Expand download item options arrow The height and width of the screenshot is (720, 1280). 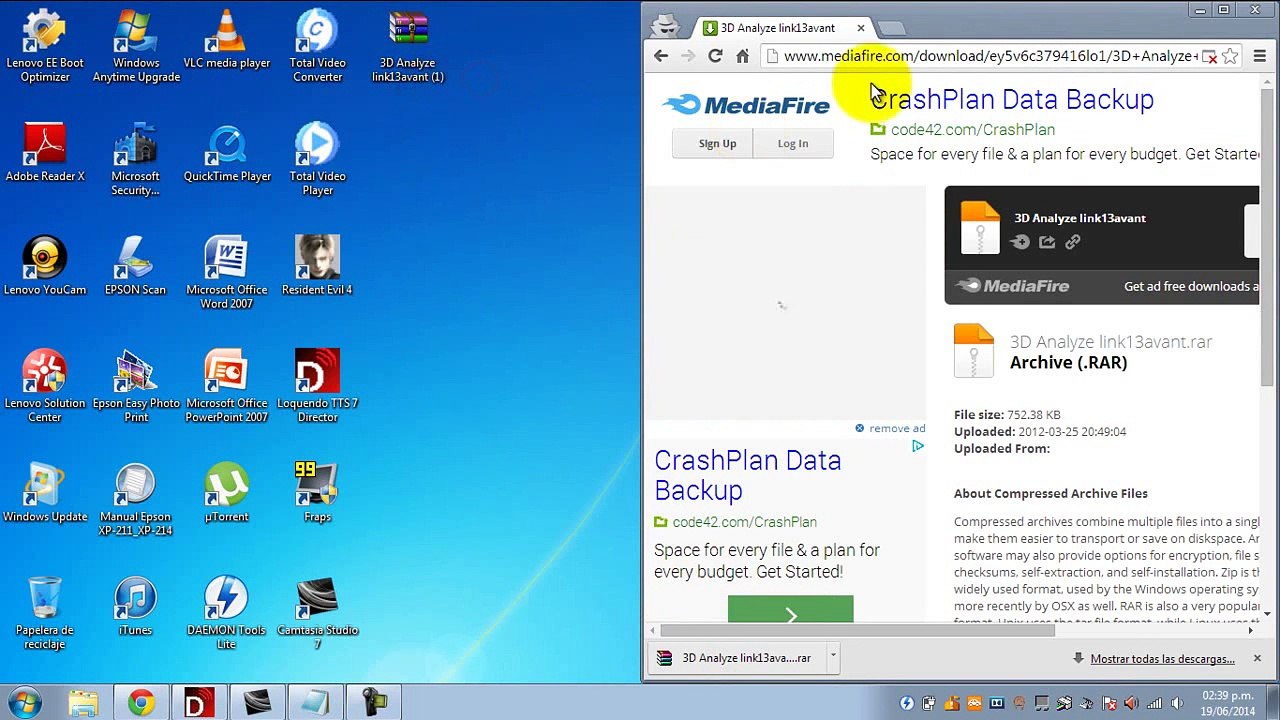click(x=832, y=657)
